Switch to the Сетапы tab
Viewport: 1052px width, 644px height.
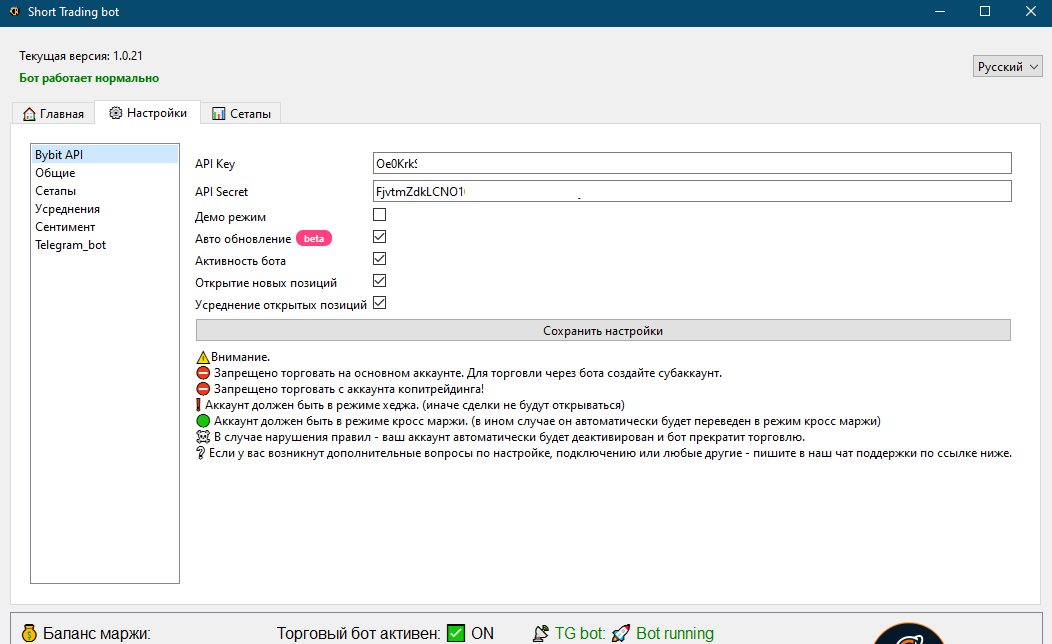coord(242,114)
